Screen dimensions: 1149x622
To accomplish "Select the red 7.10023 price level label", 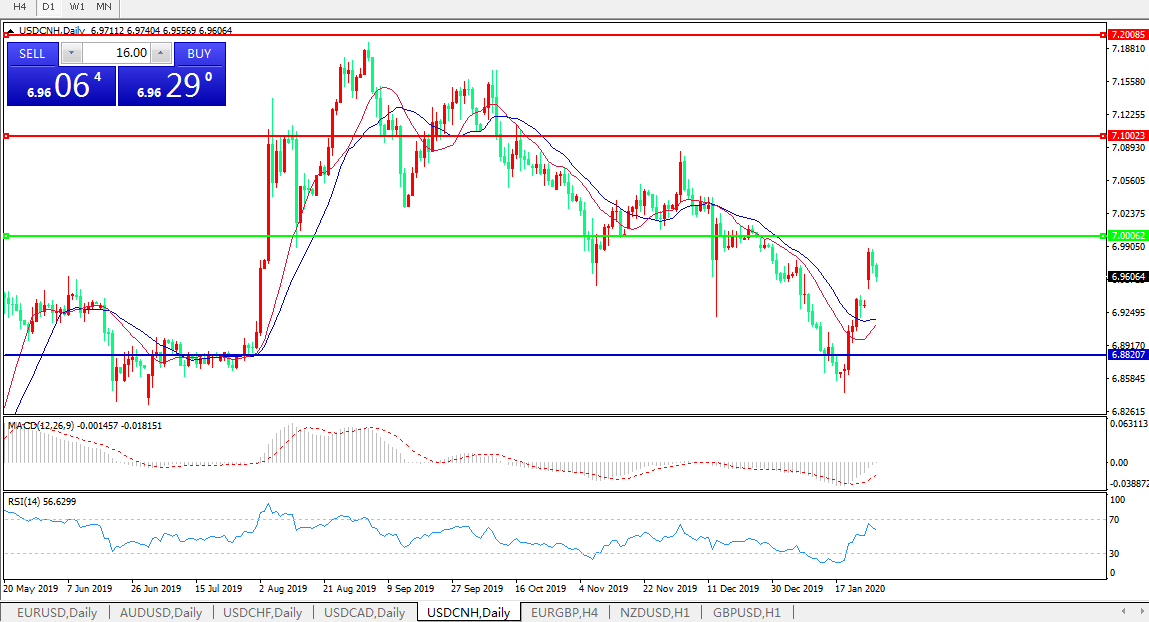I will tap(1128, 135).
